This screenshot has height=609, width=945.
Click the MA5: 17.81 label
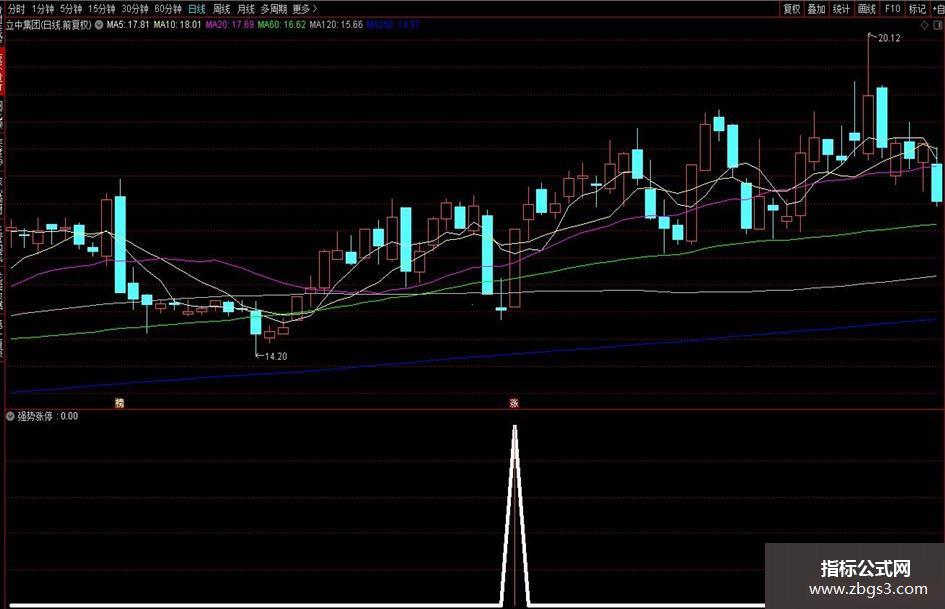coord(128,25)
